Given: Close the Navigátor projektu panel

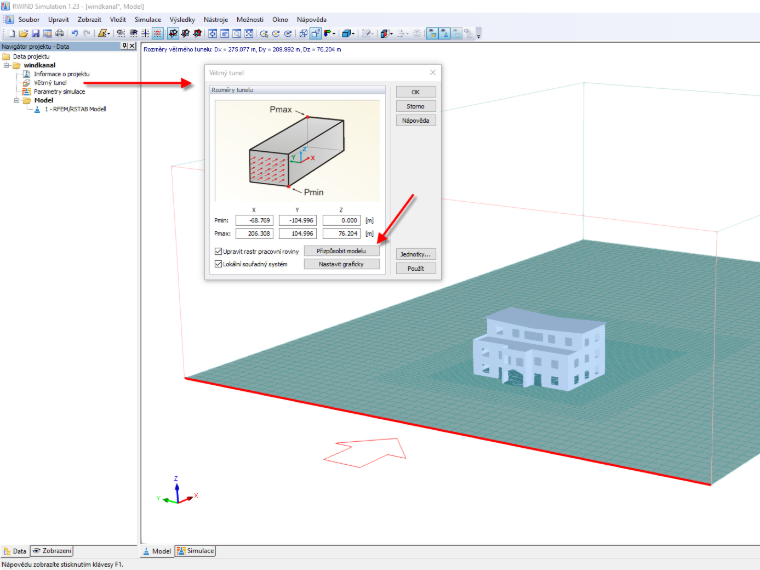Looking at the screenshot, I should [132, 46].
